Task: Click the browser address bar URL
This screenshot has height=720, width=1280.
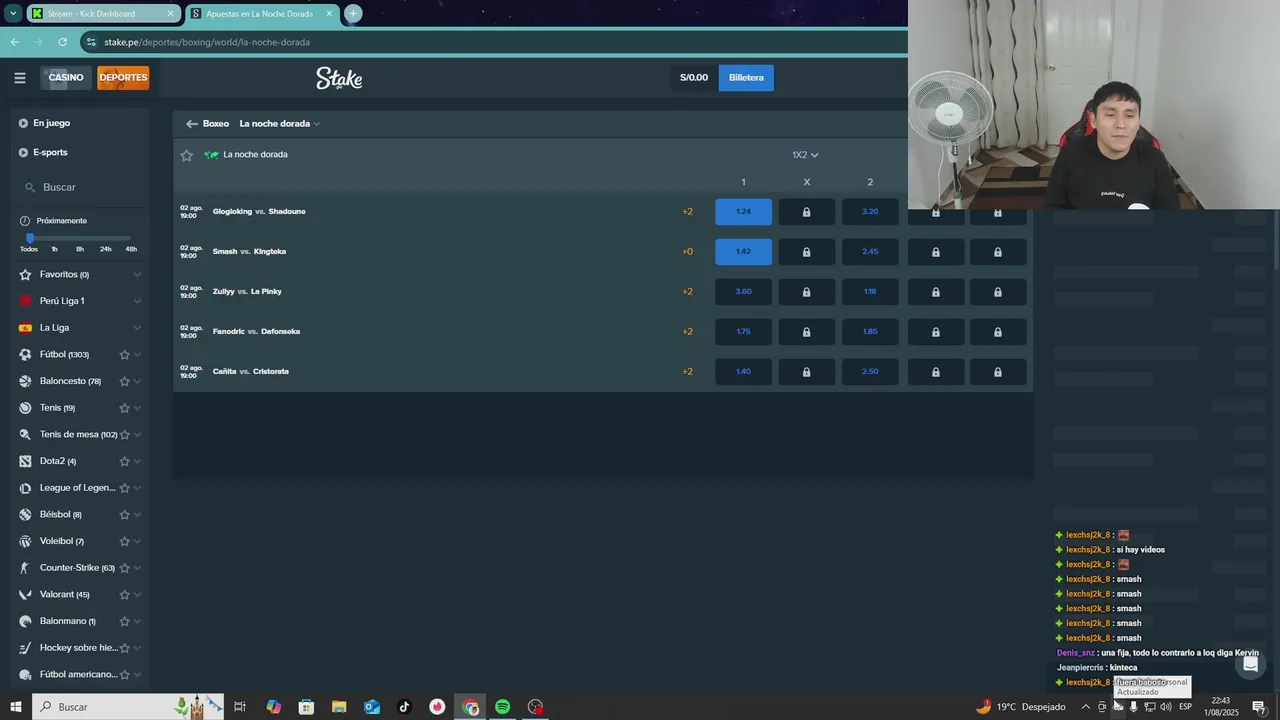Action: coord(207,42)
